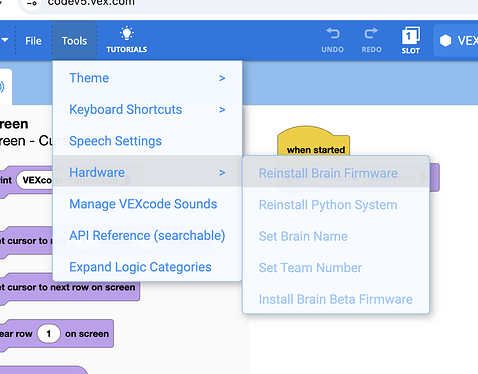
Task: Choose Install Brain Beta Firmware
Action: point(336,299)
